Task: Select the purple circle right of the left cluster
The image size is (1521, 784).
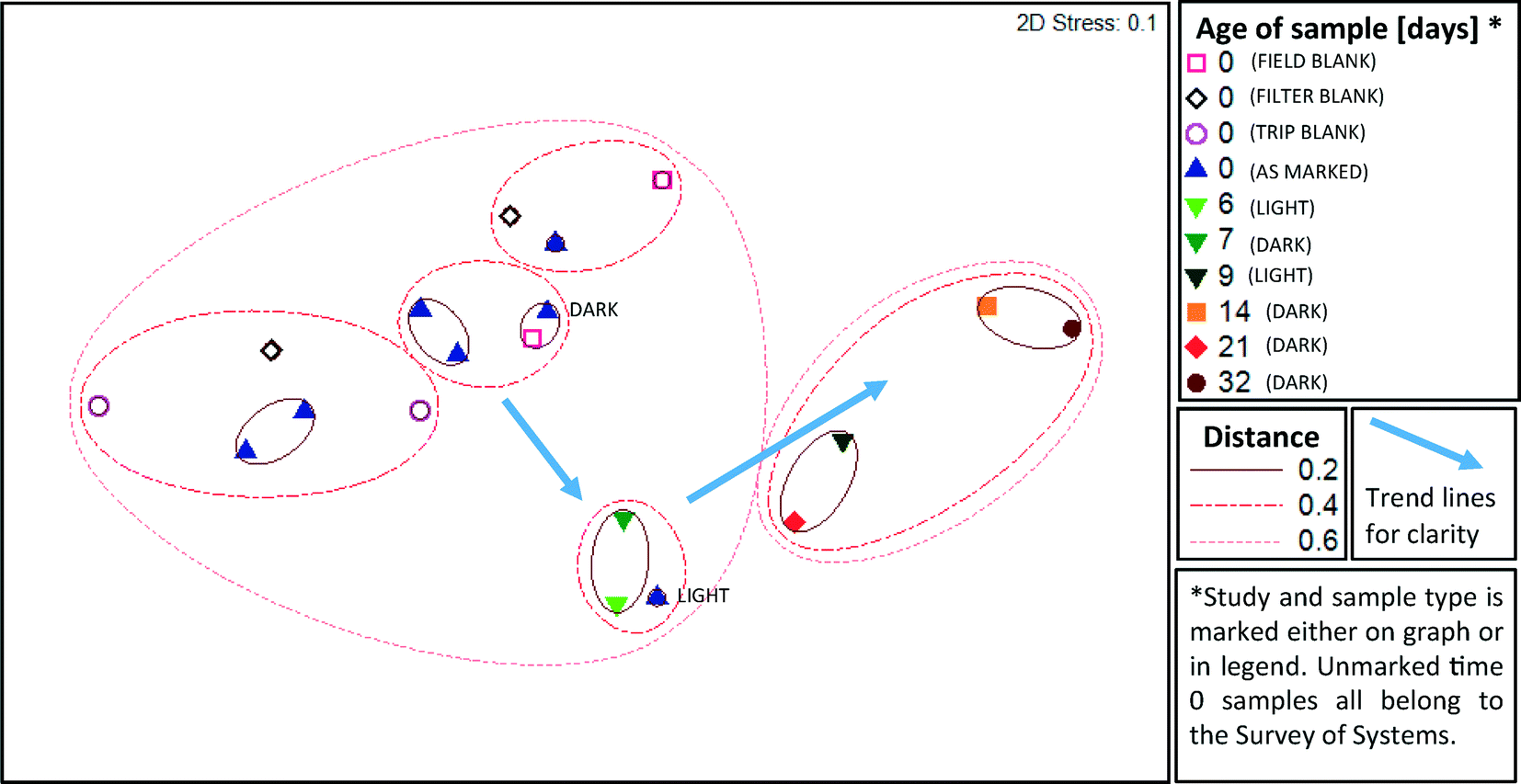Action: [420, 410]
